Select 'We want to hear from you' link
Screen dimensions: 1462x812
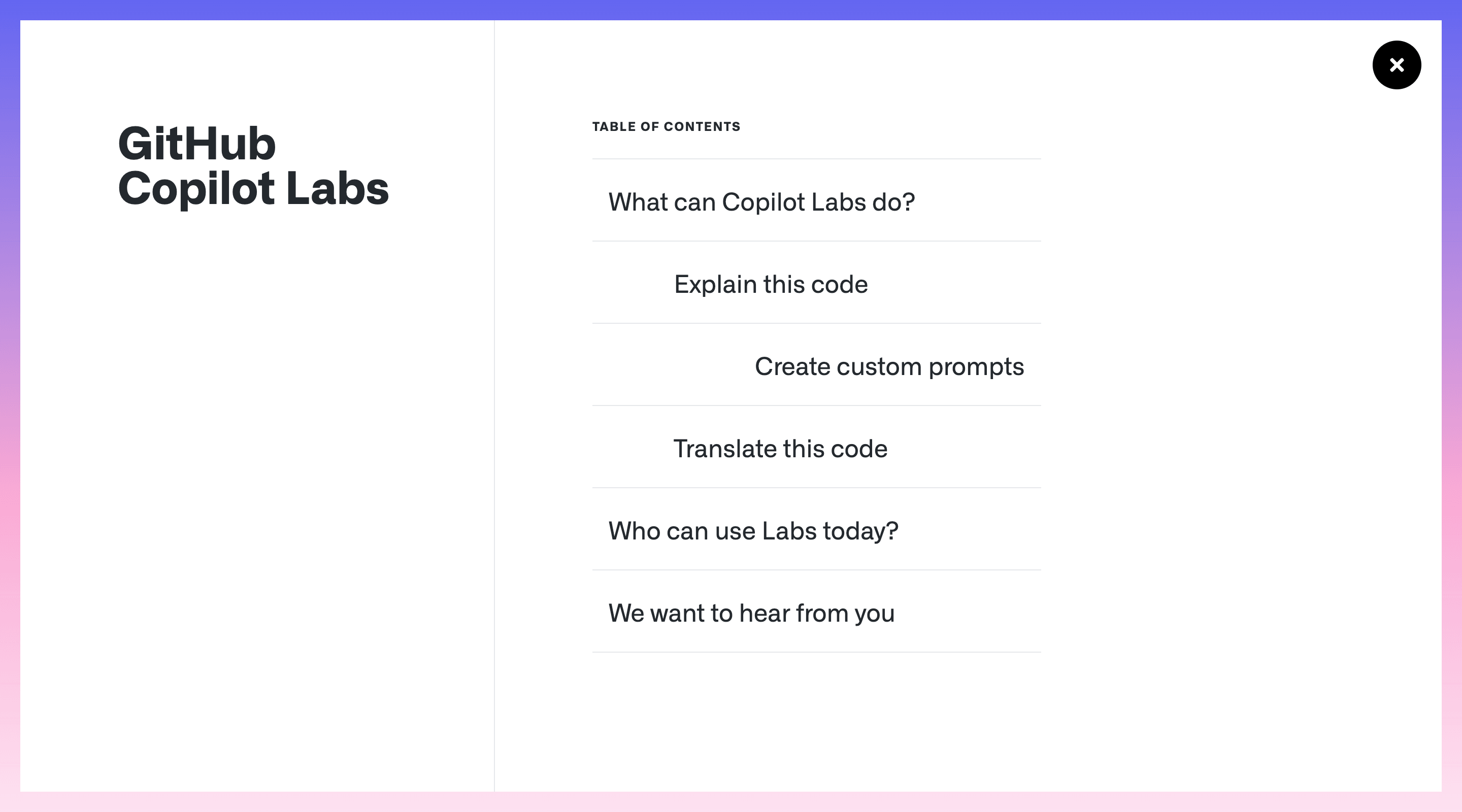pos(751,611)
